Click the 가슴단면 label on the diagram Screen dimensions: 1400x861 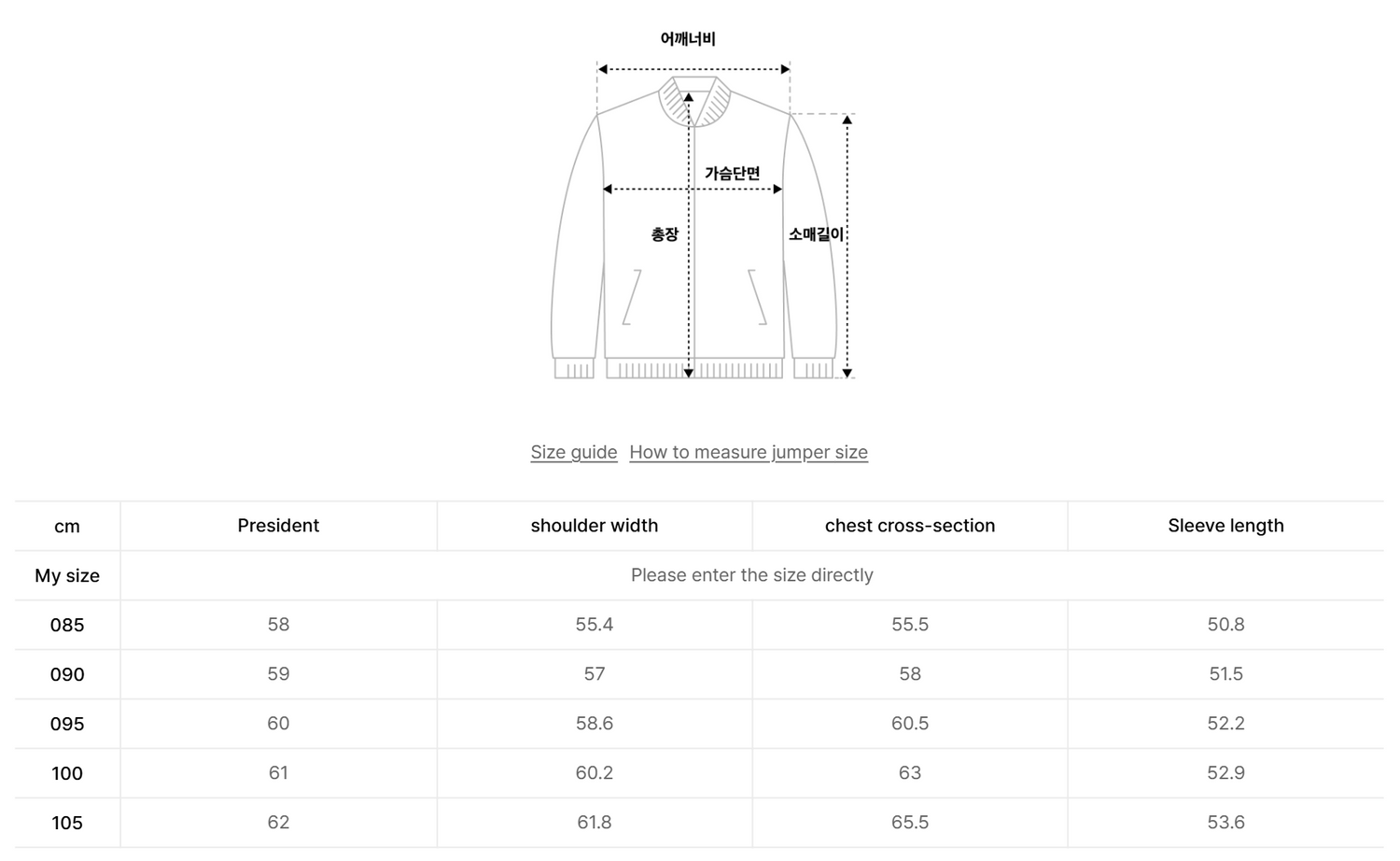pyautogui.click(x=733, y=173)
